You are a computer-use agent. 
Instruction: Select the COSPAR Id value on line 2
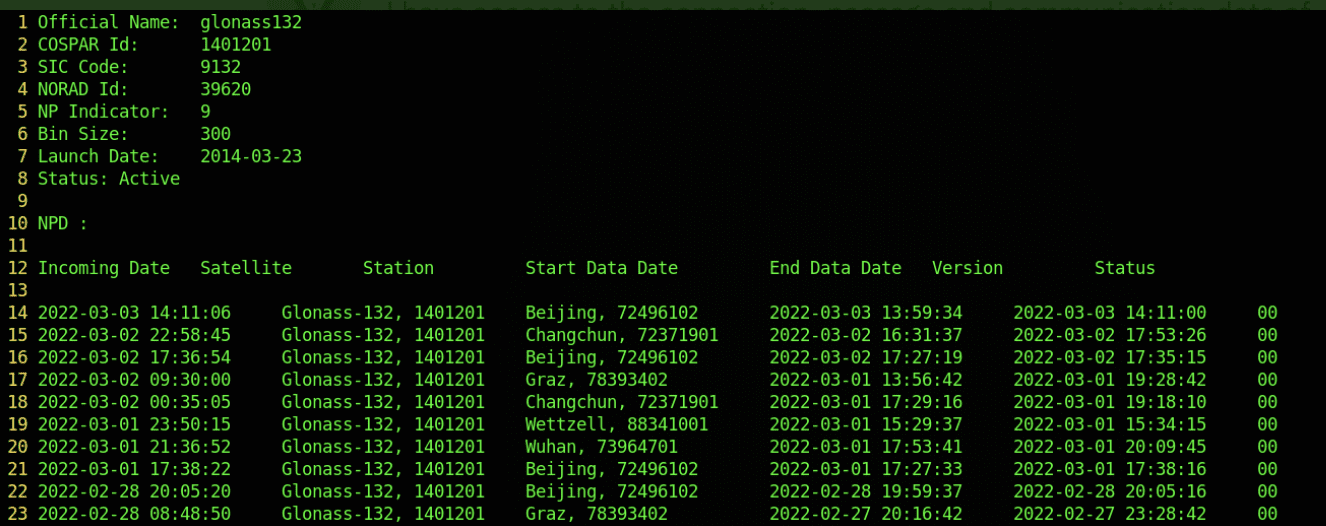[x=236, y=45]
